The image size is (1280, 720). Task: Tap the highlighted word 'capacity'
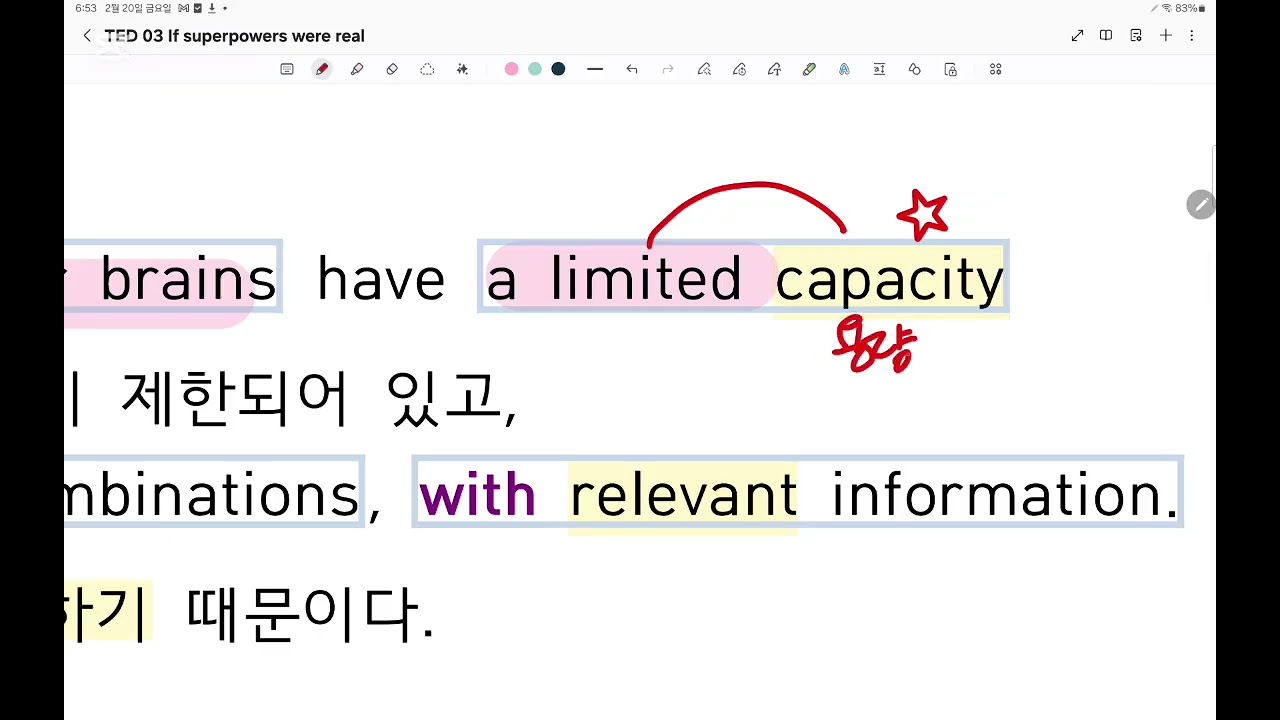[889, 281]
